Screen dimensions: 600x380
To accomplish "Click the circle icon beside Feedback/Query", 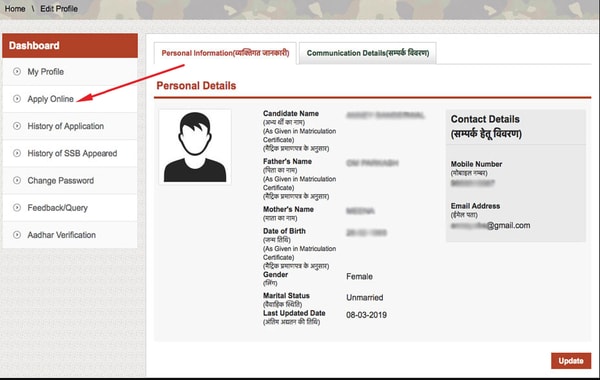I will (17, 207).
